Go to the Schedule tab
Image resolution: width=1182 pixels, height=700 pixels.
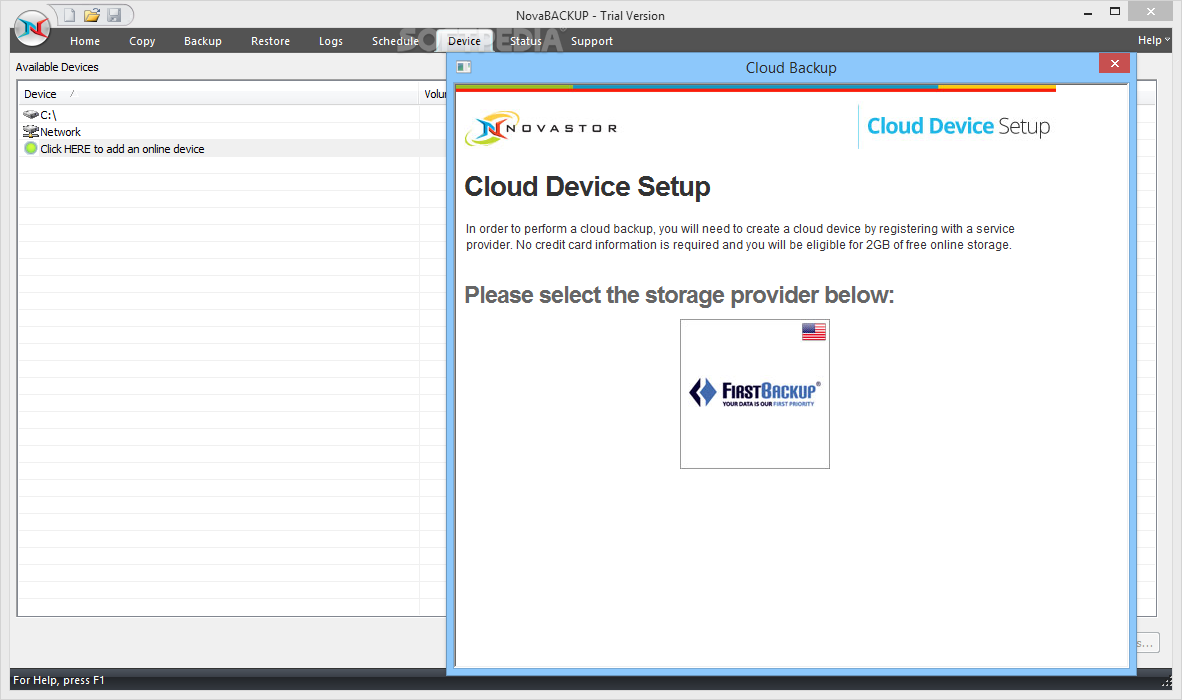coord(395,41)
